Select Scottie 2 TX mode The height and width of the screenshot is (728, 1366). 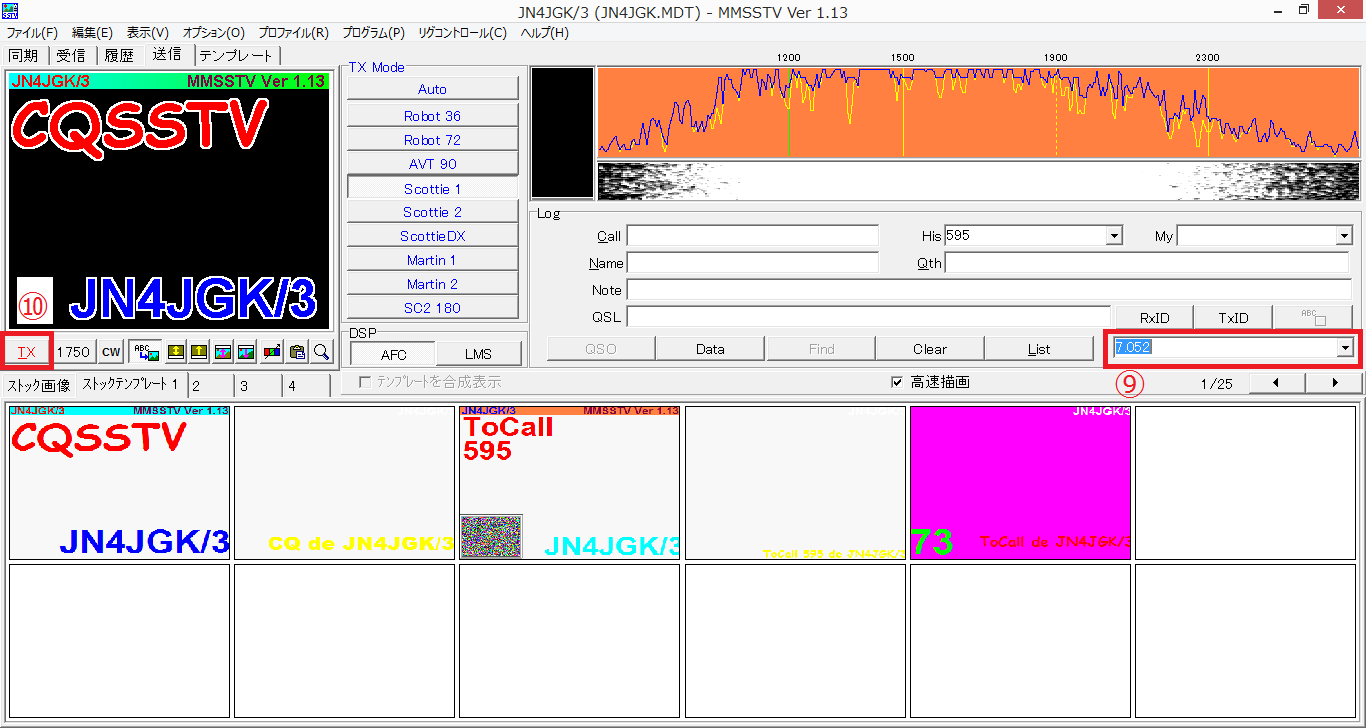click(x=433, y=212)
